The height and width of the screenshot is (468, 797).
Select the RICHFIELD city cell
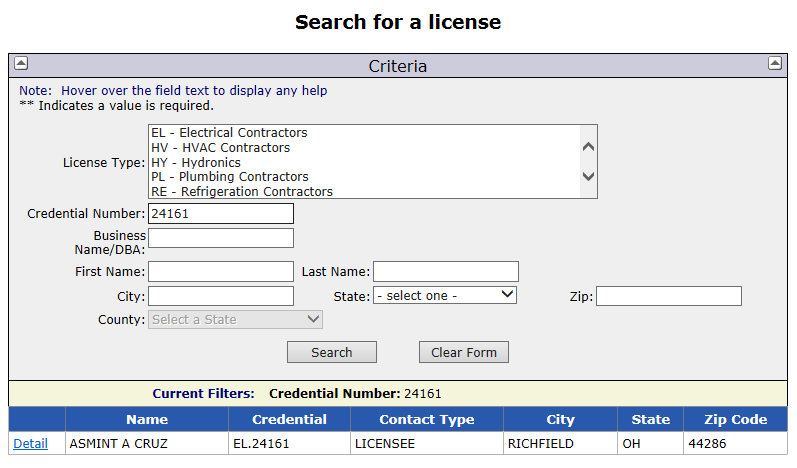click(x=560, y=444)
